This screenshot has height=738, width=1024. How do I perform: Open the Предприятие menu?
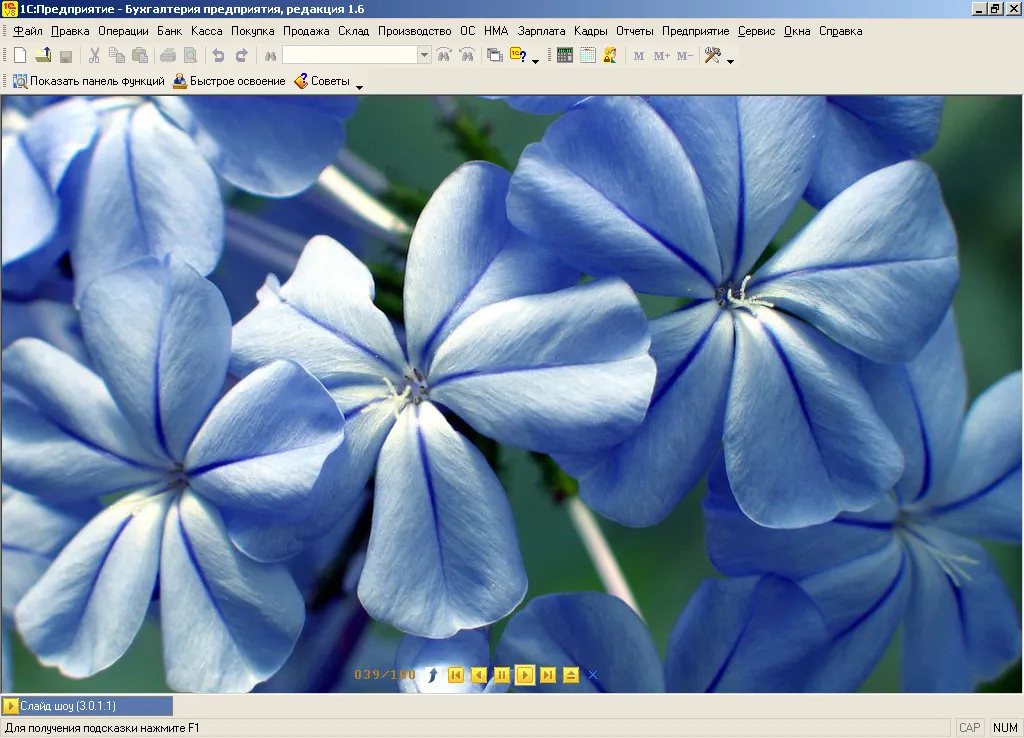pyautogui.click(x=696, y=31)
